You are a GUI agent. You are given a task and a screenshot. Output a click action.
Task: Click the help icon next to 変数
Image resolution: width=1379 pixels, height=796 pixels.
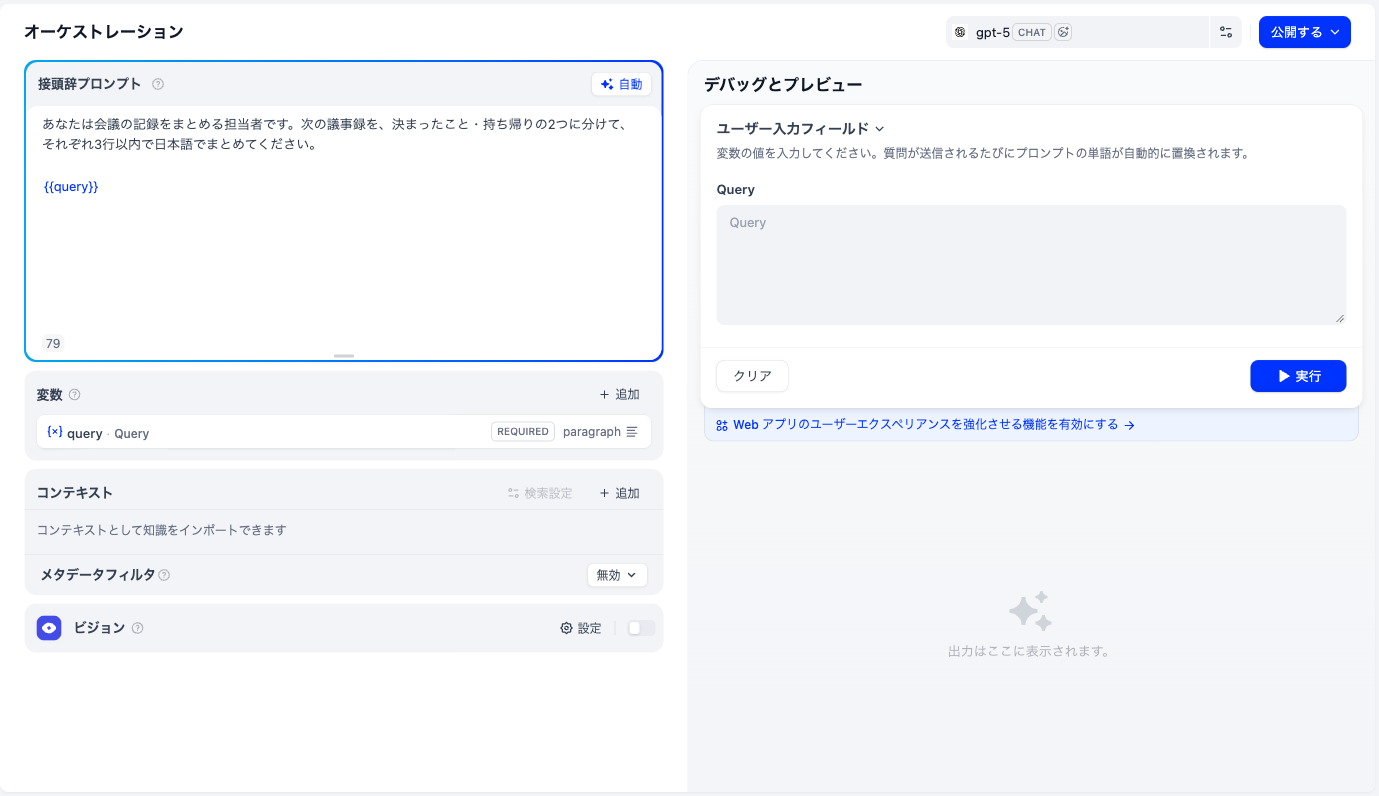click(74, 395)
